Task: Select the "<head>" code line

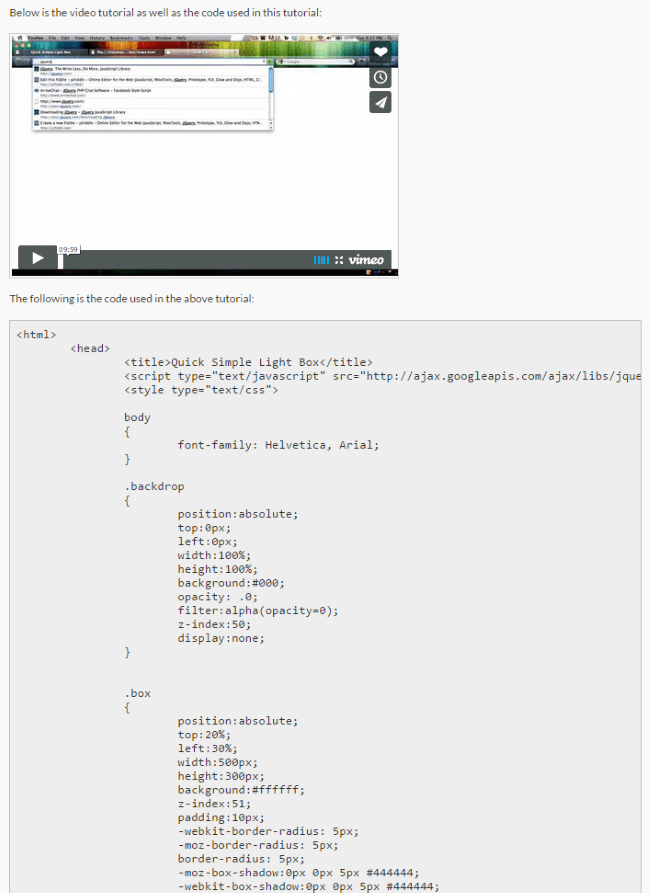Action: pos(90,349)
